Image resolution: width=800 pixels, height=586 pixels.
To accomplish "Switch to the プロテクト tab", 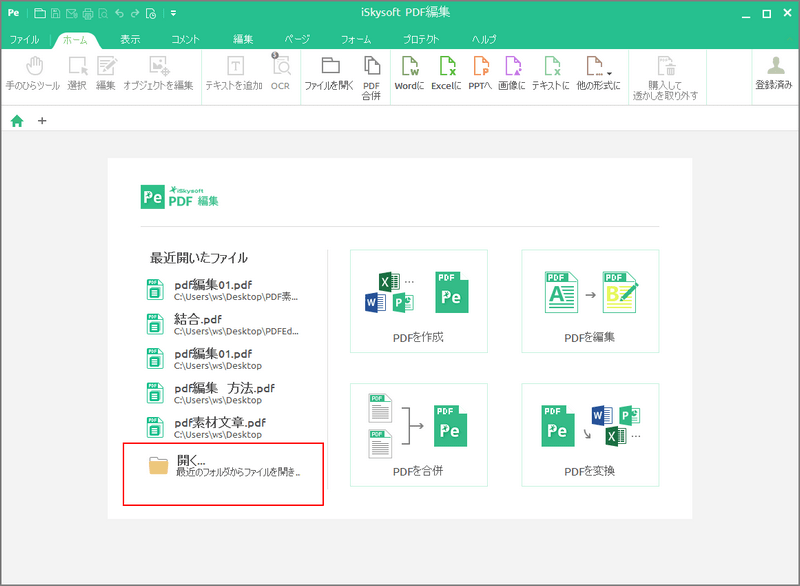I will pos(421,39).
